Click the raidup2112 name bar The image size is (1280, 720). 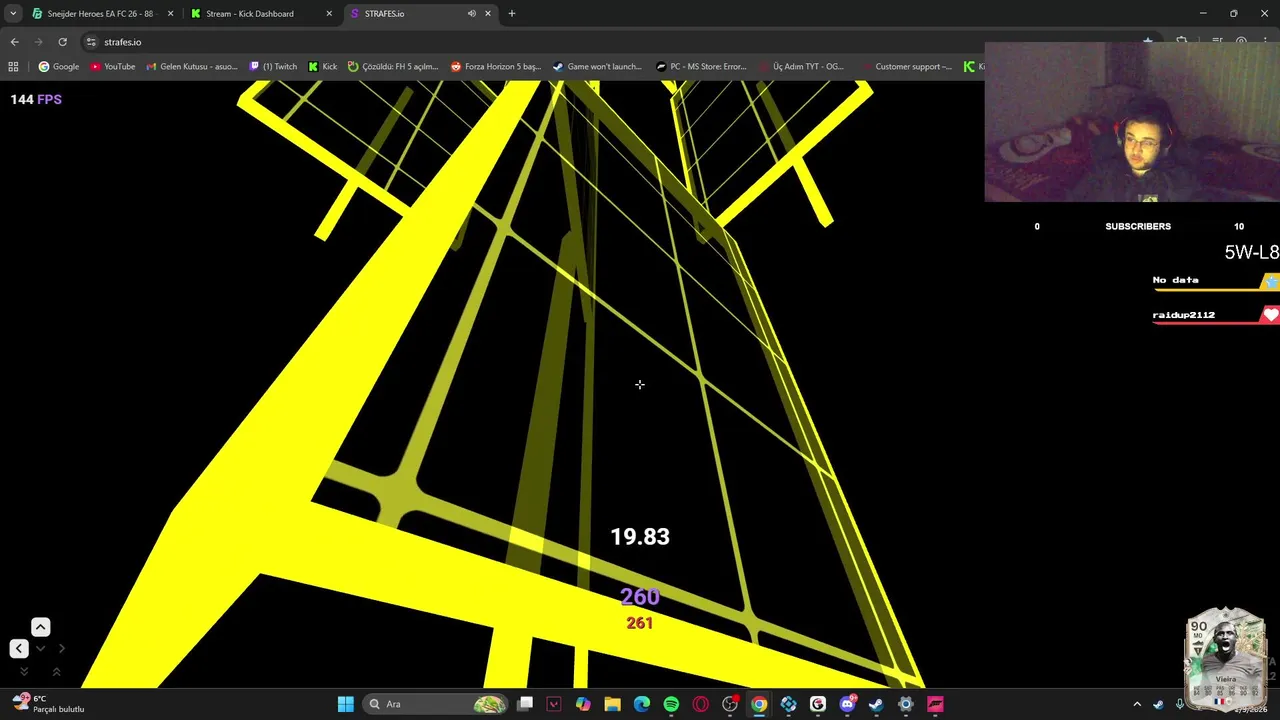1216,315
